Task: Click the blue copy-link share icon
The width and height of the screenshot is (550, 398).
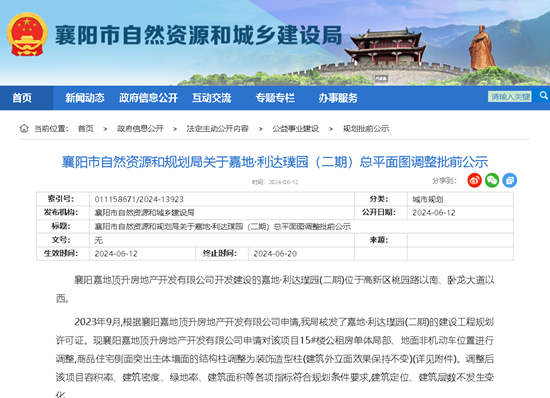Action: pos(509,180)
